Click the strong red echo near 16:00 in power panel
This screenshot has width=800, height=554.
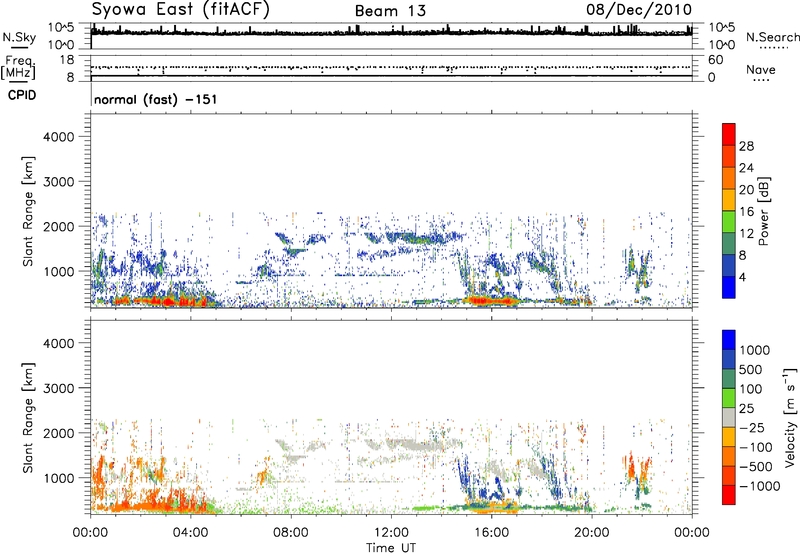click(x=491, y=300)
